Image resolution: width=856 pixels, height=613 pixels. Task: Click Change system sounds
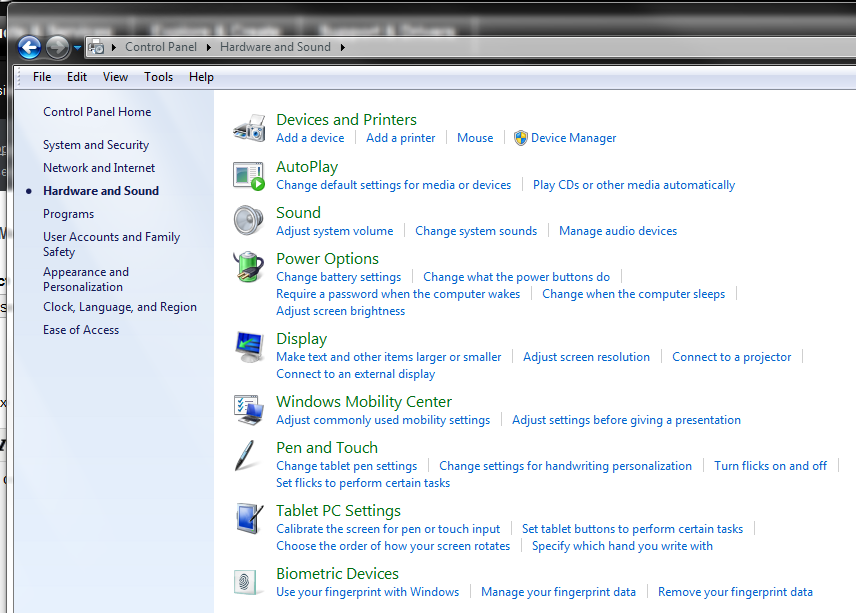pos(476,231)
